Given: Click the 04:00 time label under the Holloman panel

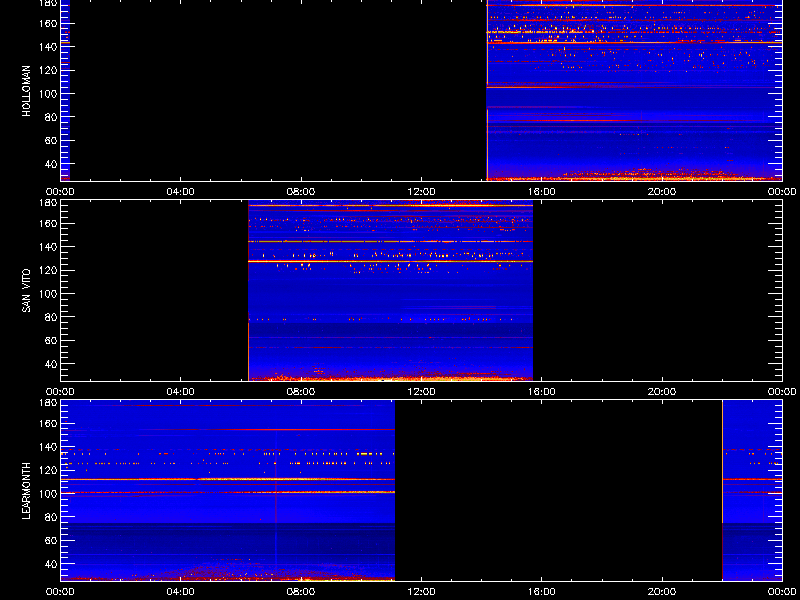Looking at the screenshot, I should tap(181, 192).
